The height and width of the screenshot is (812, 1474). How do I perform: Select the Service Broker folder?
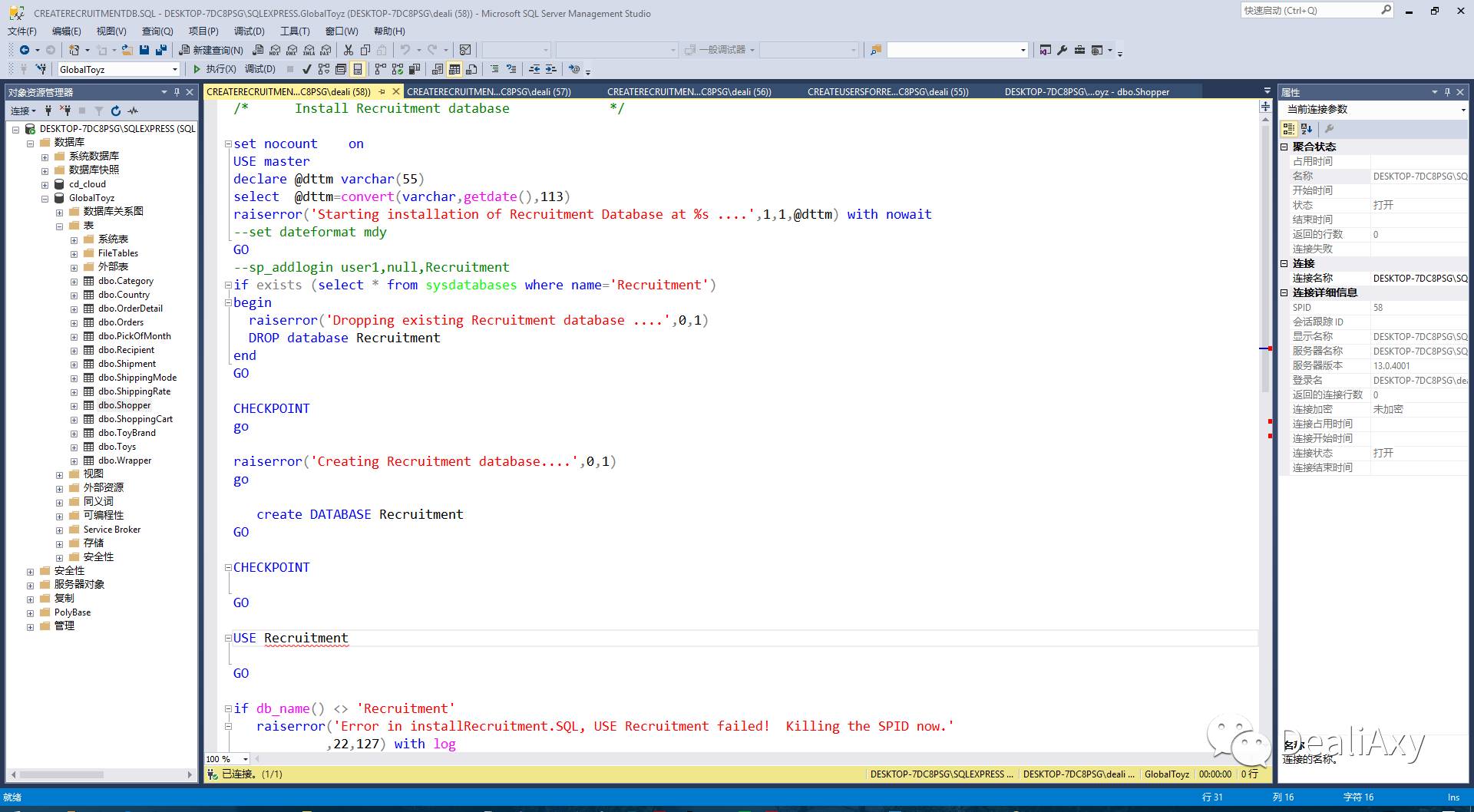click(112, 530)
